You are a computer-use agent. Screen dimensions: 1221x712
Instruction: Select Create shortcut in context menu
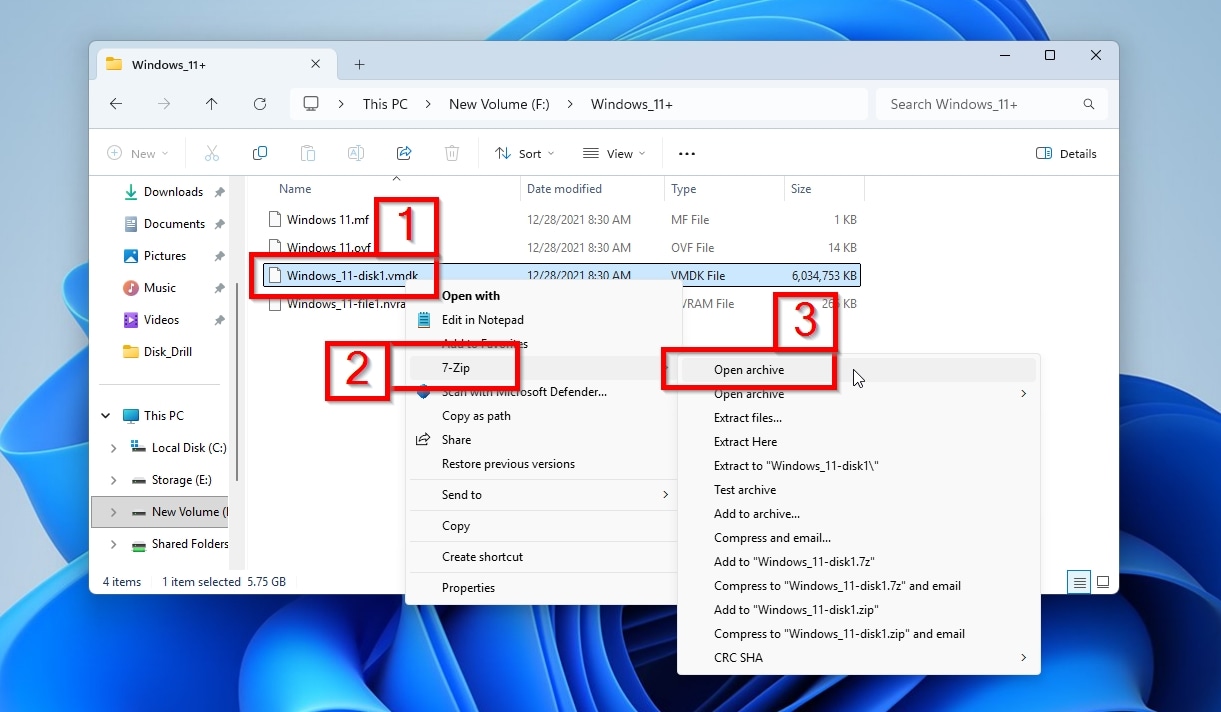(482, 557)
